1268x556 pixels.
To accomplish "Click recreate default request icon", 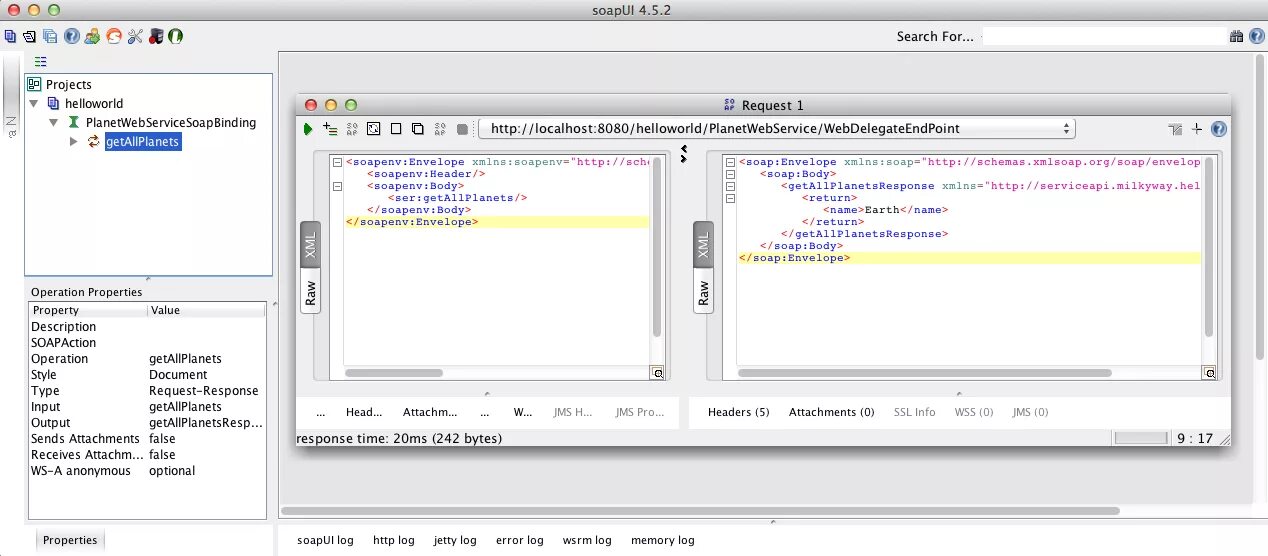I will click(374, 129).
